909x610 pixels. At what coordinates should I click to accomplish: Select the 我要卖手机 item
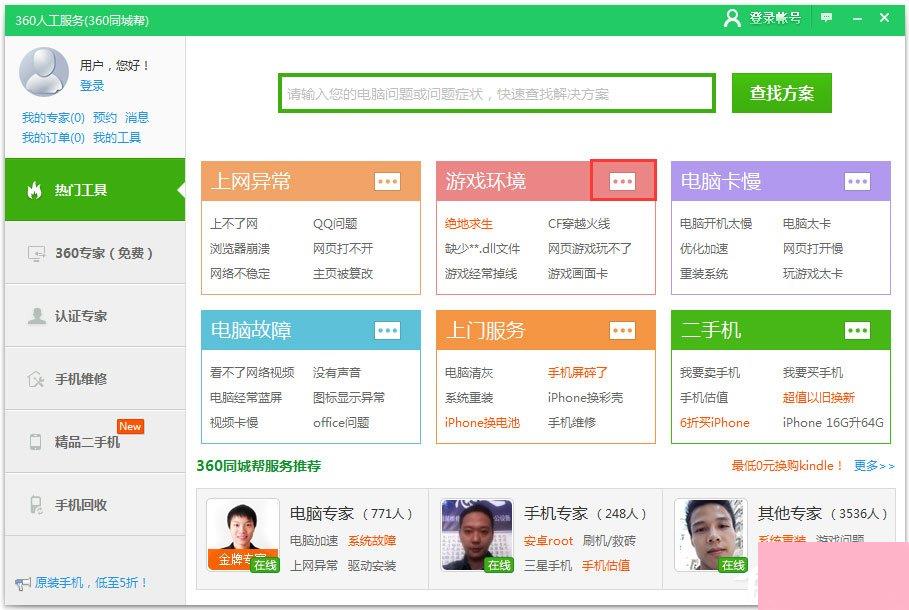point(710,373)
